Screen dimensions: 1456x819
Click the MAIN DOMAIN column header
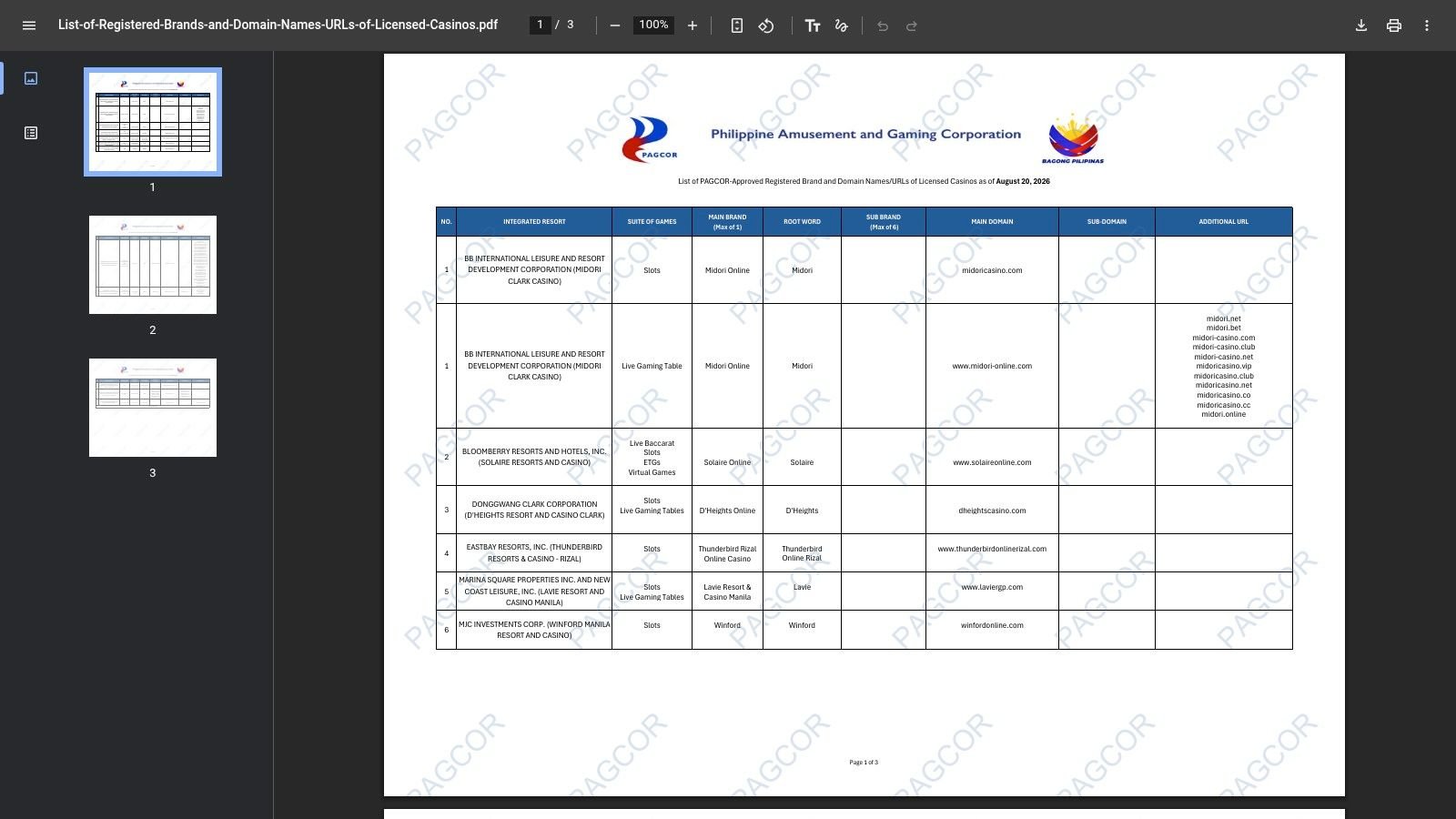coord(992,222)
